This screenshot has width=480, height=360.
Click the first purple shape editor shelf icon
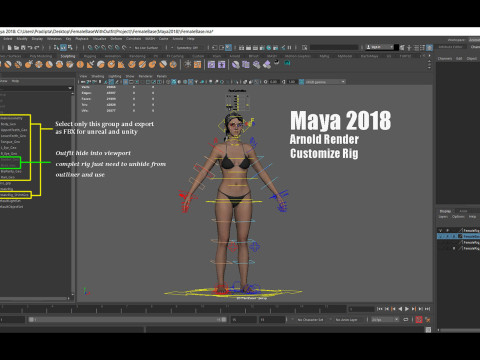click(211, 64)
